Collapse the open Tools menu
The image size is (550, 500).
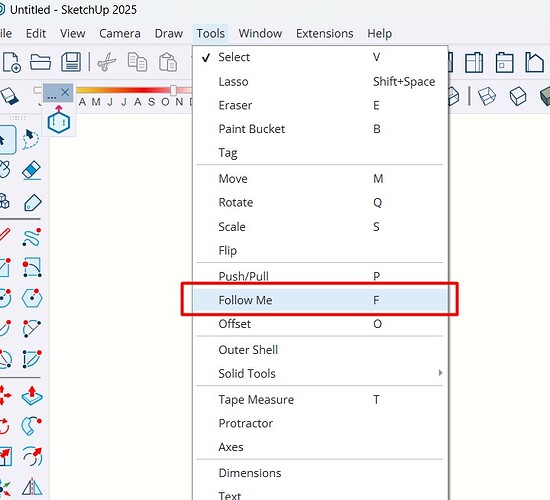click(x=210, y=33)
